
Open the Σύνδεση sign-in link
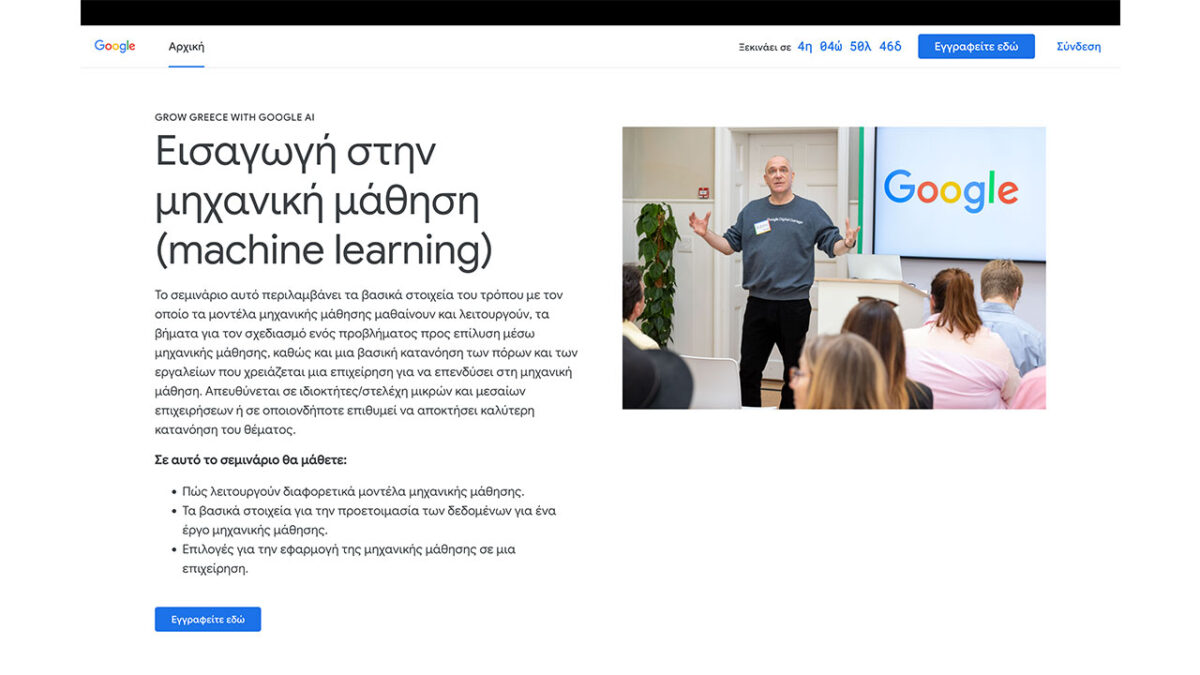1079,47
